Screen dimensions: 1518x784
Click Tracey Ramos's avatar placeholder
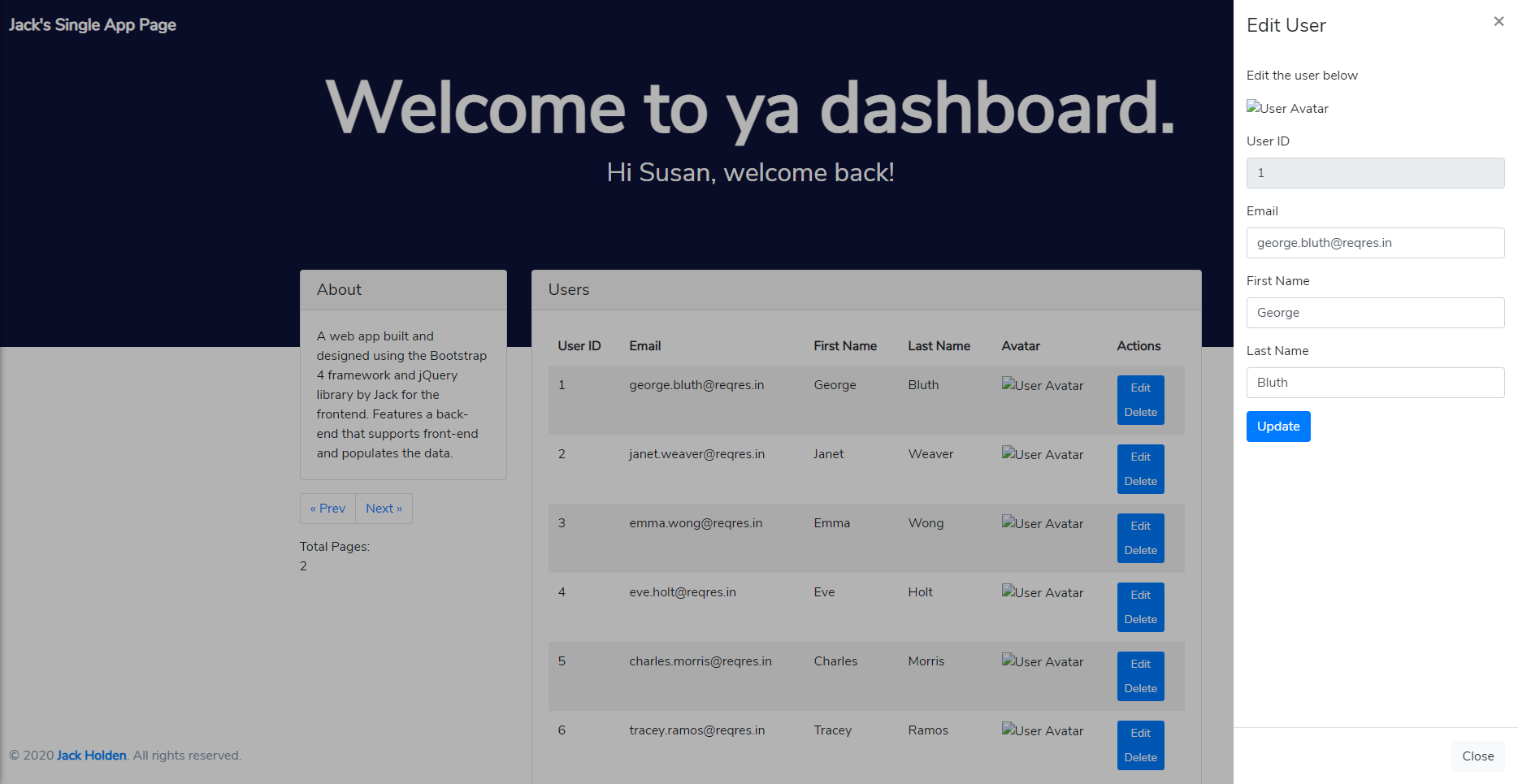[x=1043, y=730]
